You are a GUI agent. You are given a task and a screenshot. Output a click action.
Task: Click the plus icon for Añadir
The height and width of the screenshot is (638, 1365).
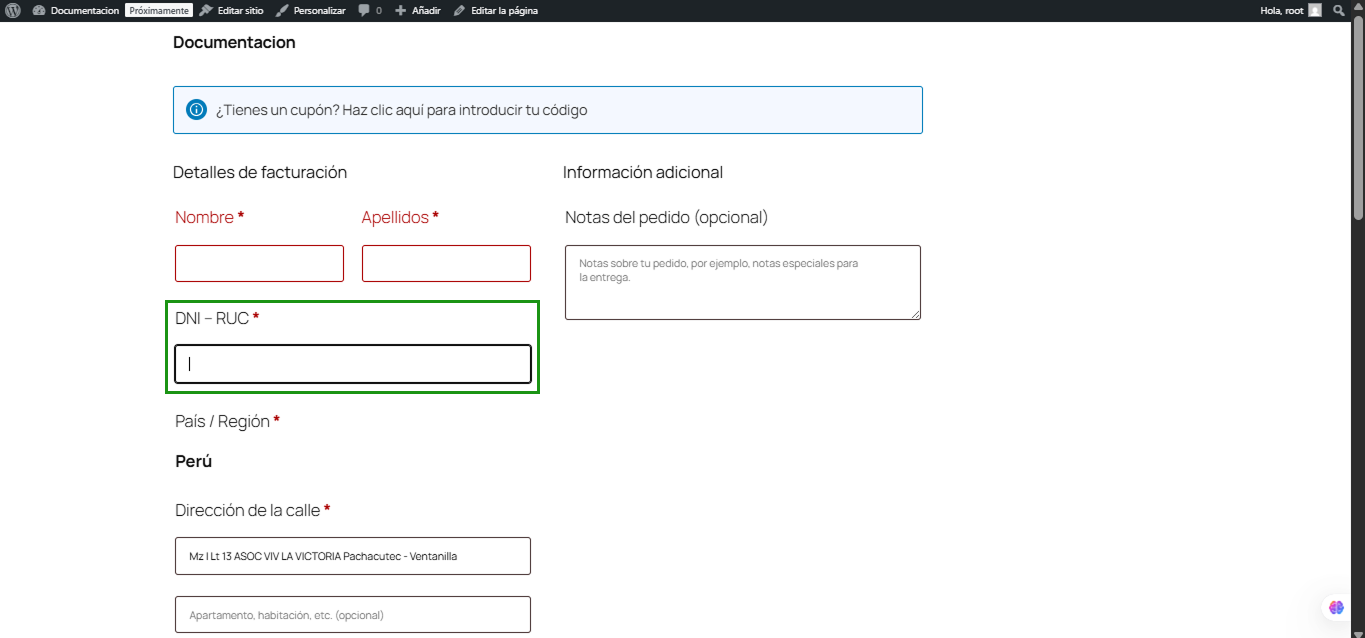pos(401,10)
